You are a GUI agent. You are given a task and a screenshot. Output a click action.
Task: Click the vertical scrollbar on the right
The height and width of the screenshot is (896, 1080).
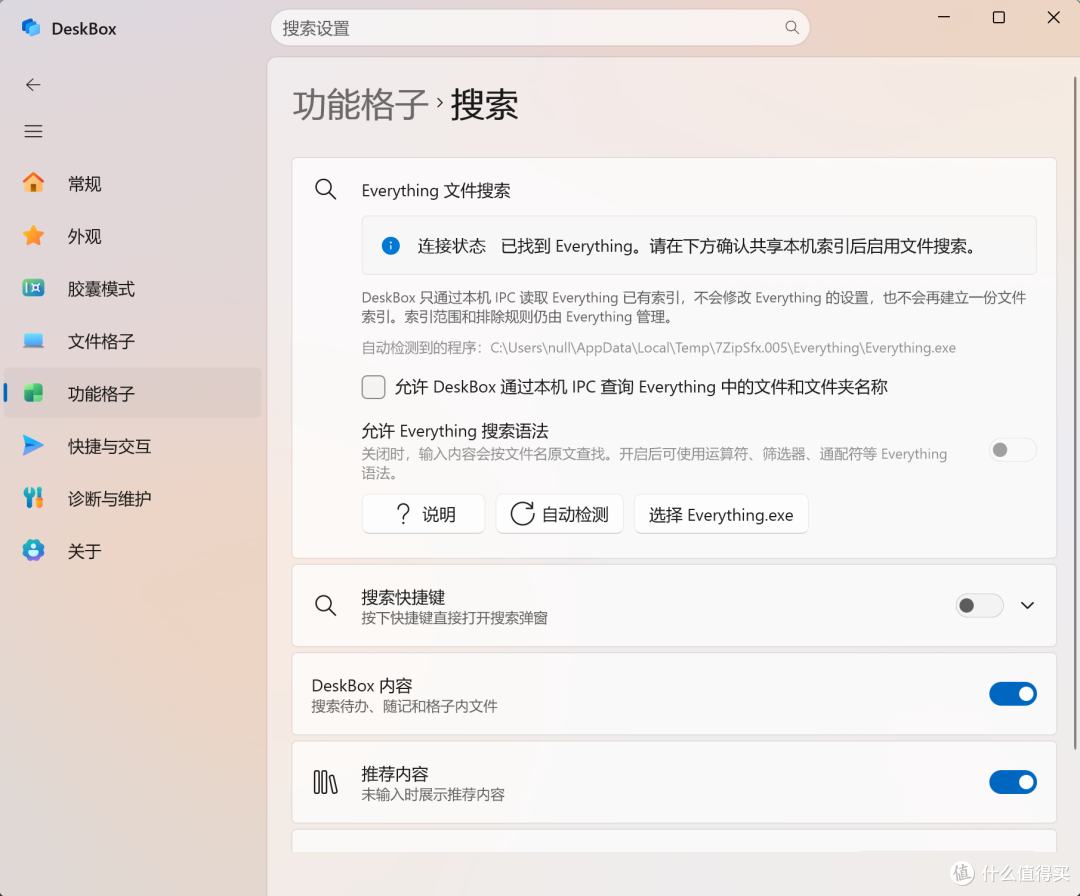(x=1074, y=413)
